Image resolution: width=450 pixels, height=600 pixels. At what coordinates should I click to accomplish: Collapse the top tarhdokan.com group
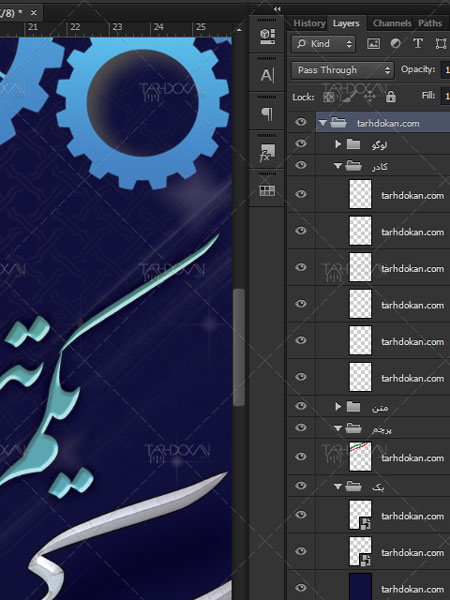click(323, 123)
